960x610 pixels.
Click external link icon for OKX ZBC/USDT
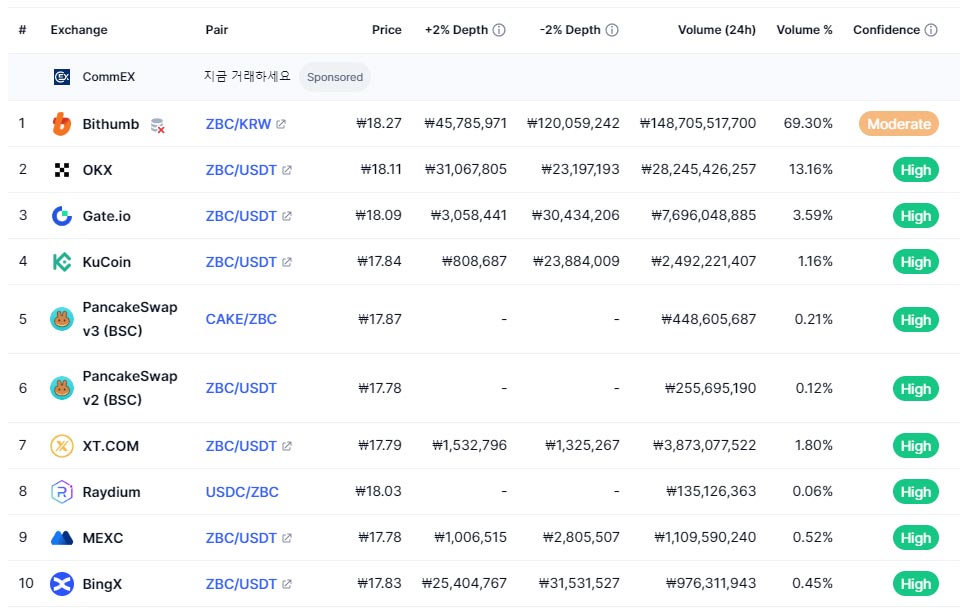pyautogui.click(x=287, y=170)
